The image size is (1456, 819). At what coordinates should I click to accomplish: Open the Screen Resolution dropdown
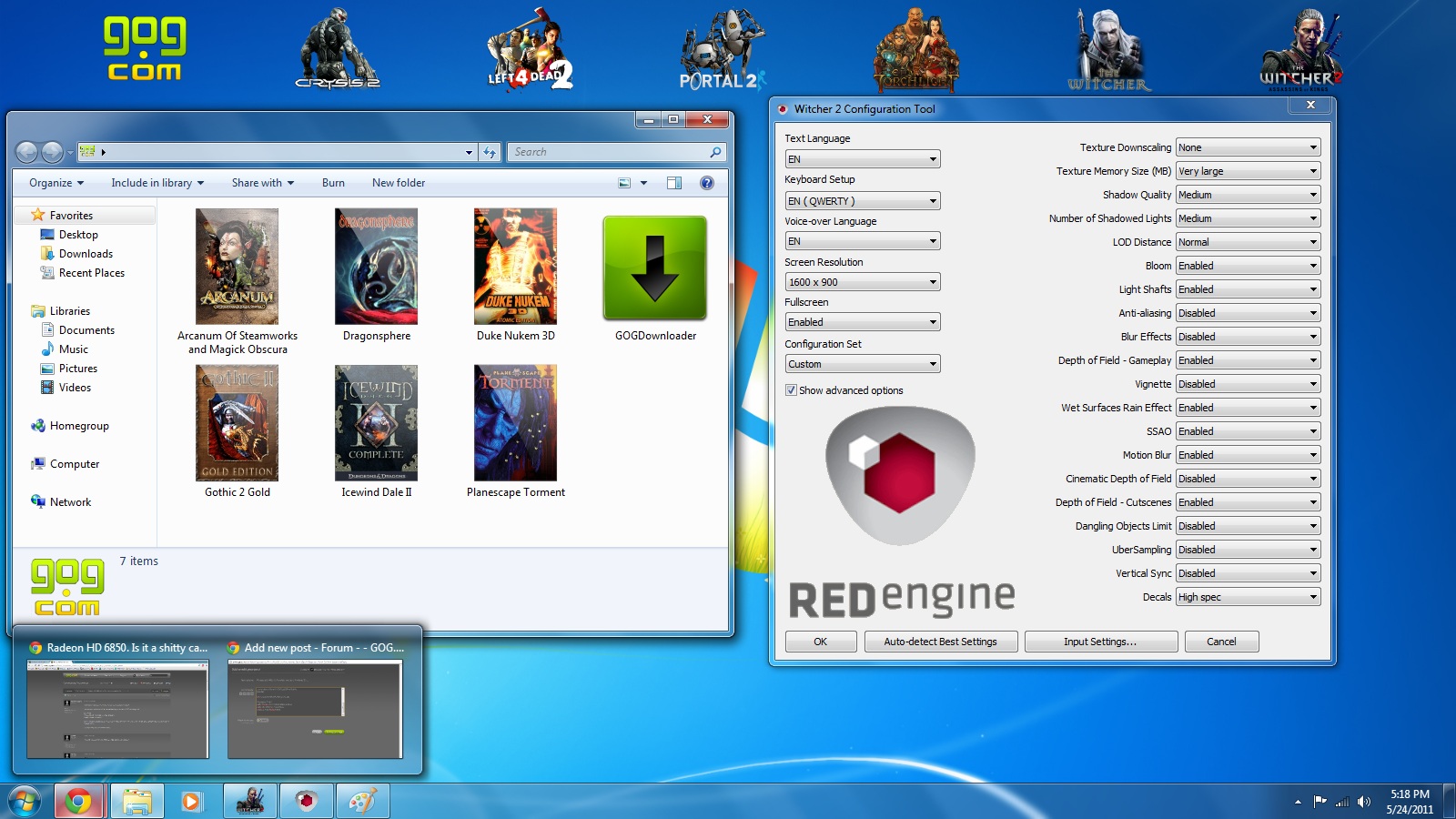click(863, 282)
